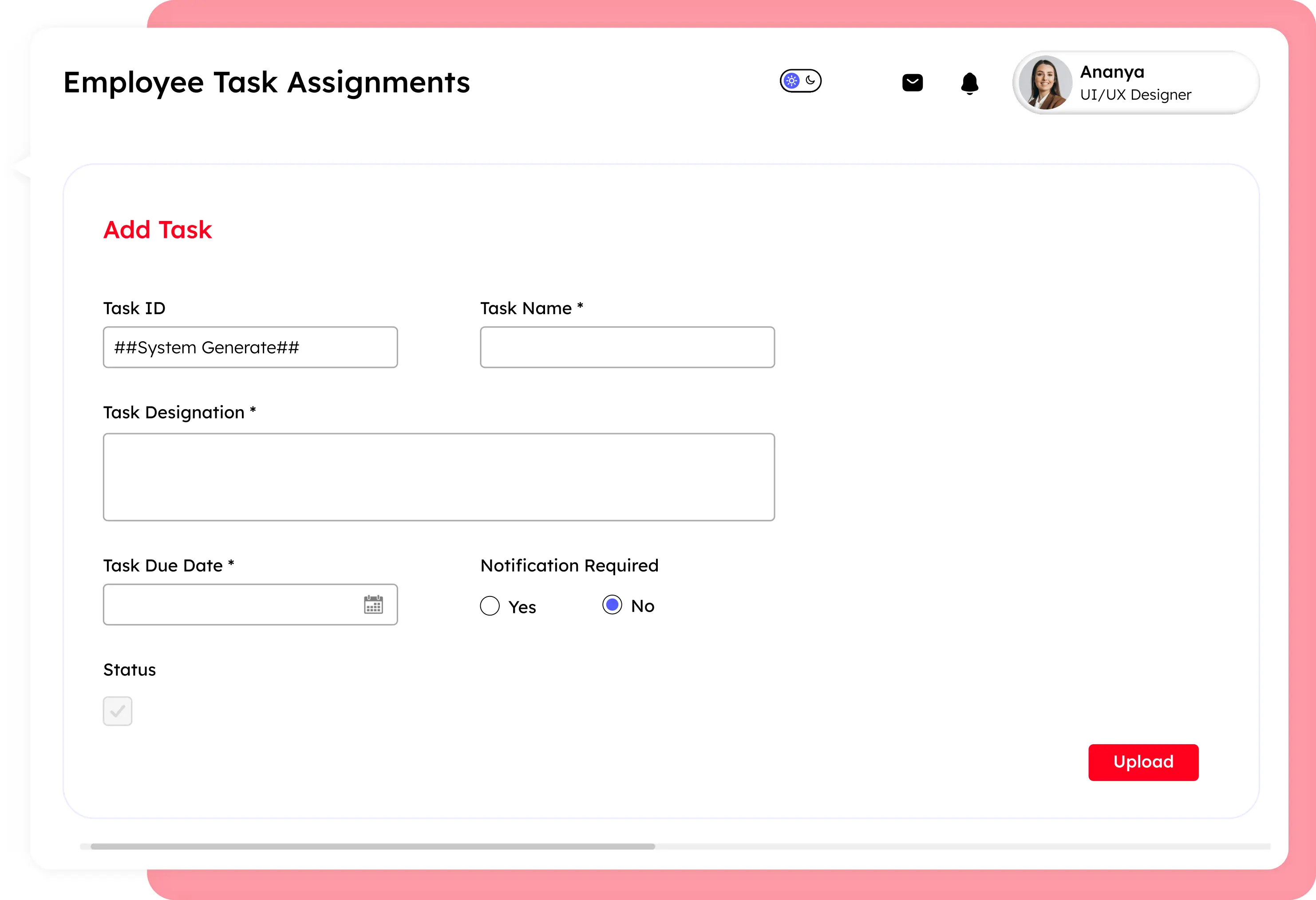This screenshot has width=1316, height=900.
Task: Toggle the Status checkbox
Action: pyautogui.click(x=118, y=711)
